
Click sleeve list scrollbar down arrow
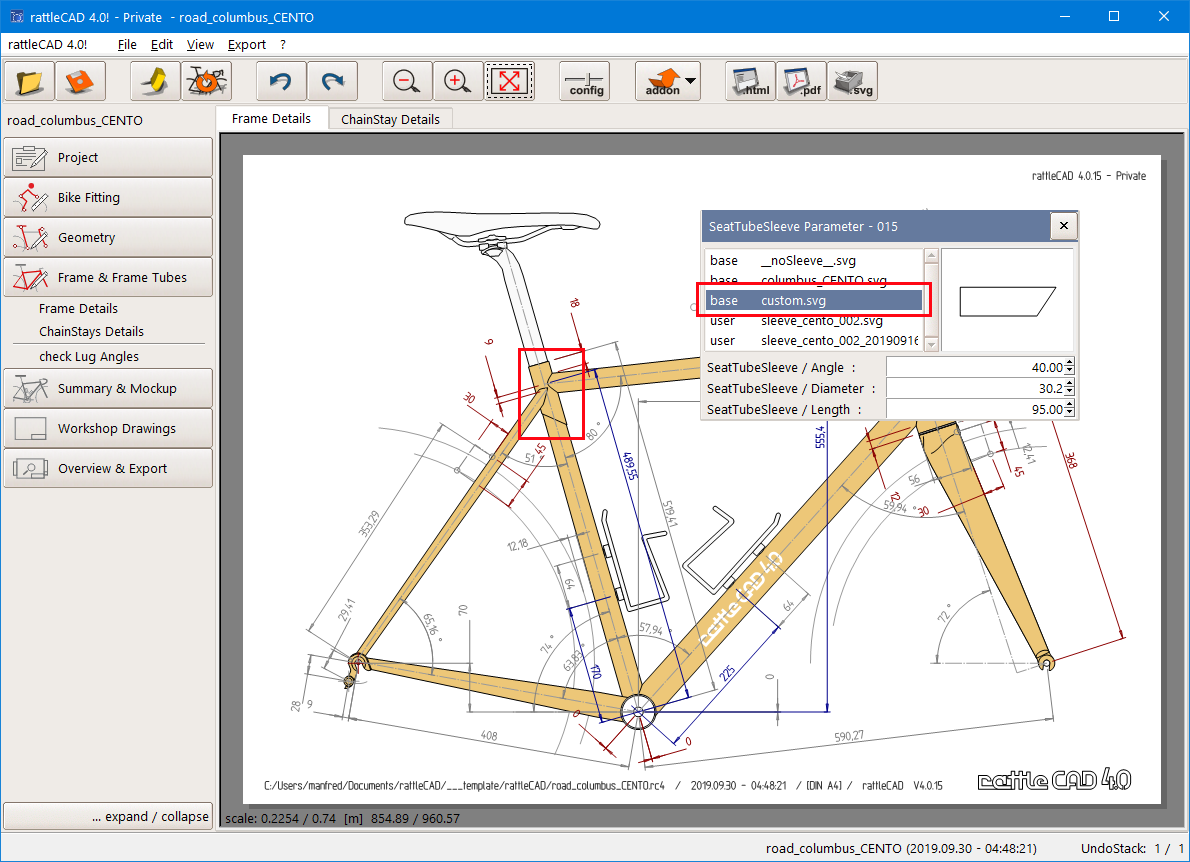(931, 344)
